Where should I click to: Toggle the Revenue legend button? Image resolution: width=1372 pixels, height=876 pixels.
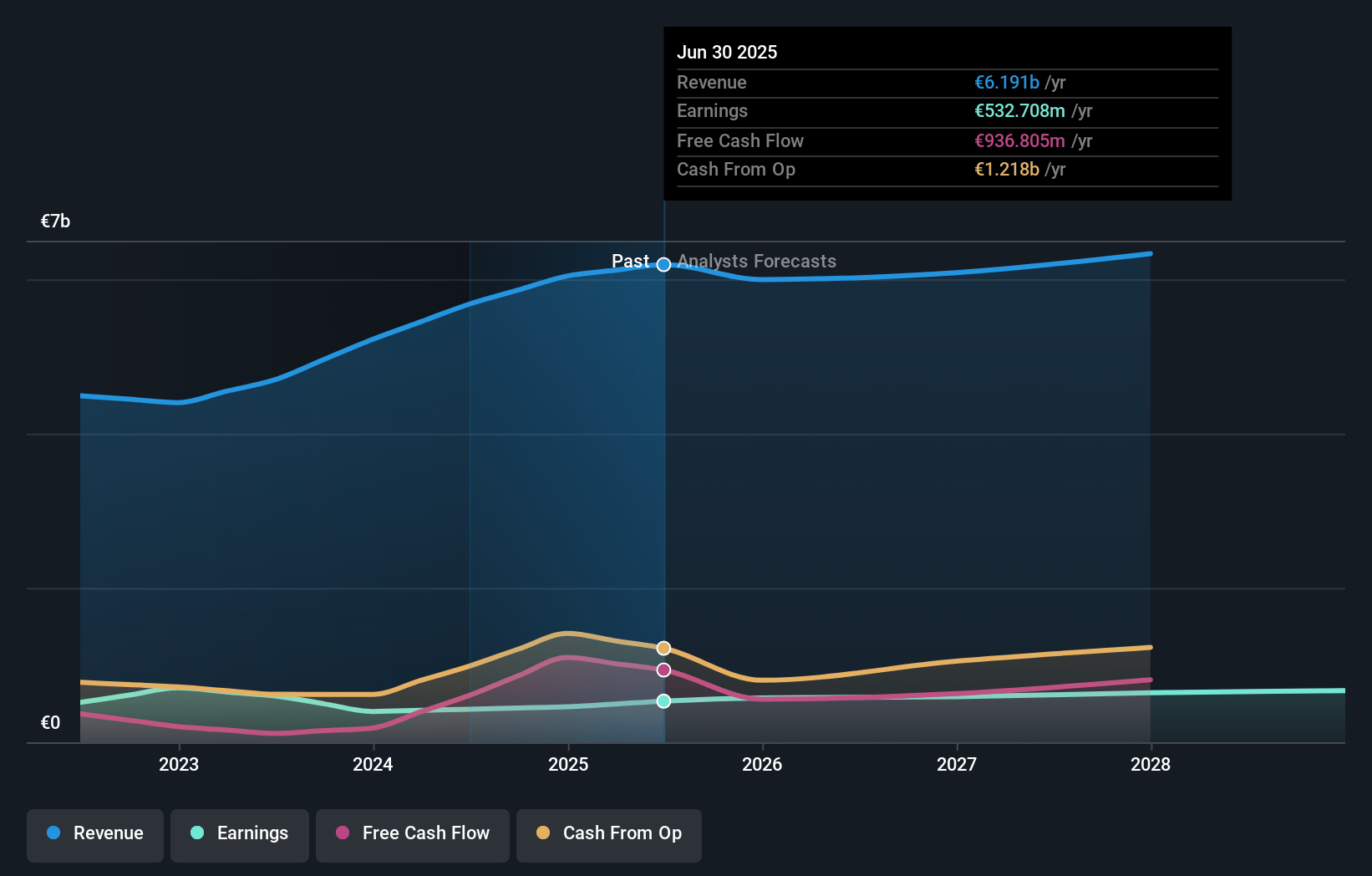pos(95,833)
